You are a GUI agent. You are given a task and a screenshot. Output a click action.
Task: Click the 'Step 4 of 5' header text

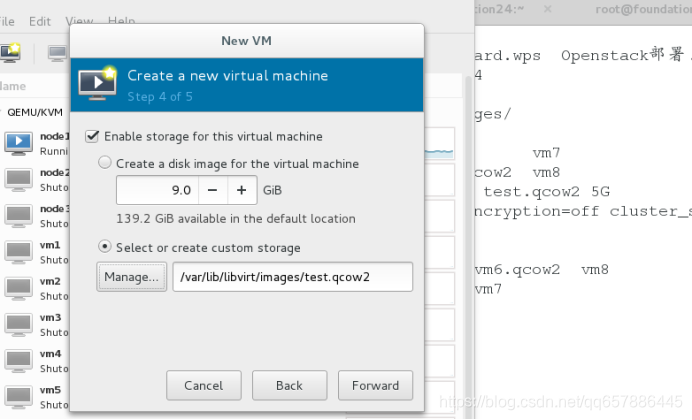click(160, 97)
